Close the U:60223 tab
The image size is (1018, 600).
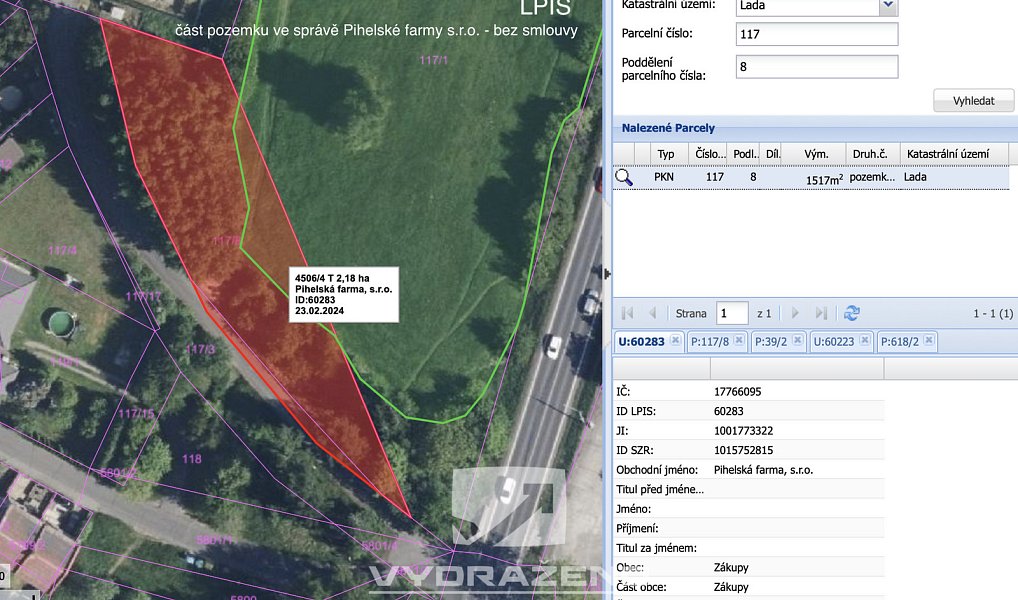[865, 340]
